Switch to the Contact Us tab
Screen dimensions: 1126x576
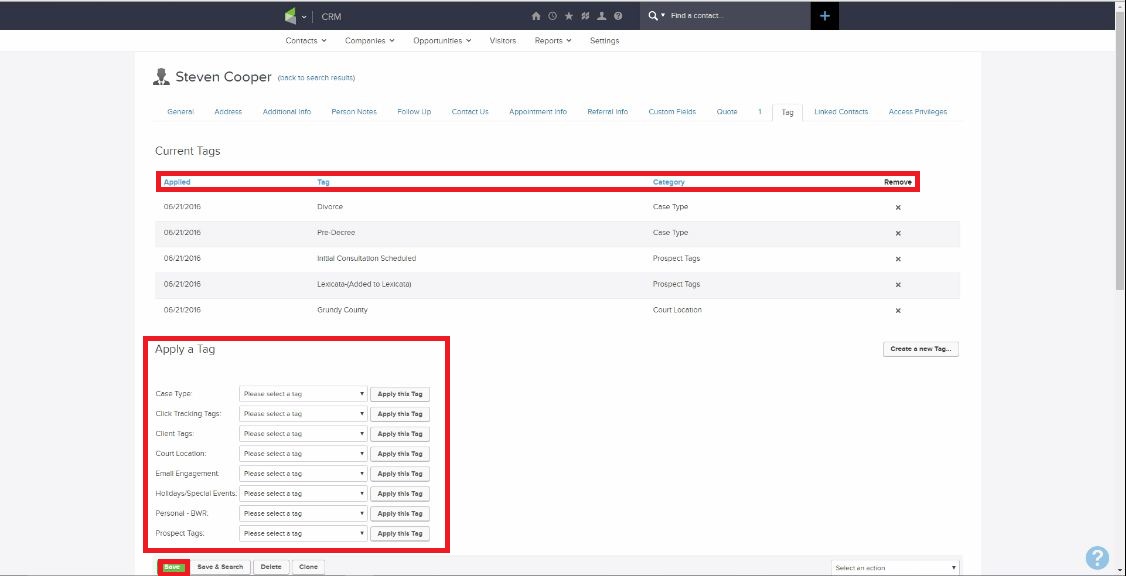click(x=470, y=112)
